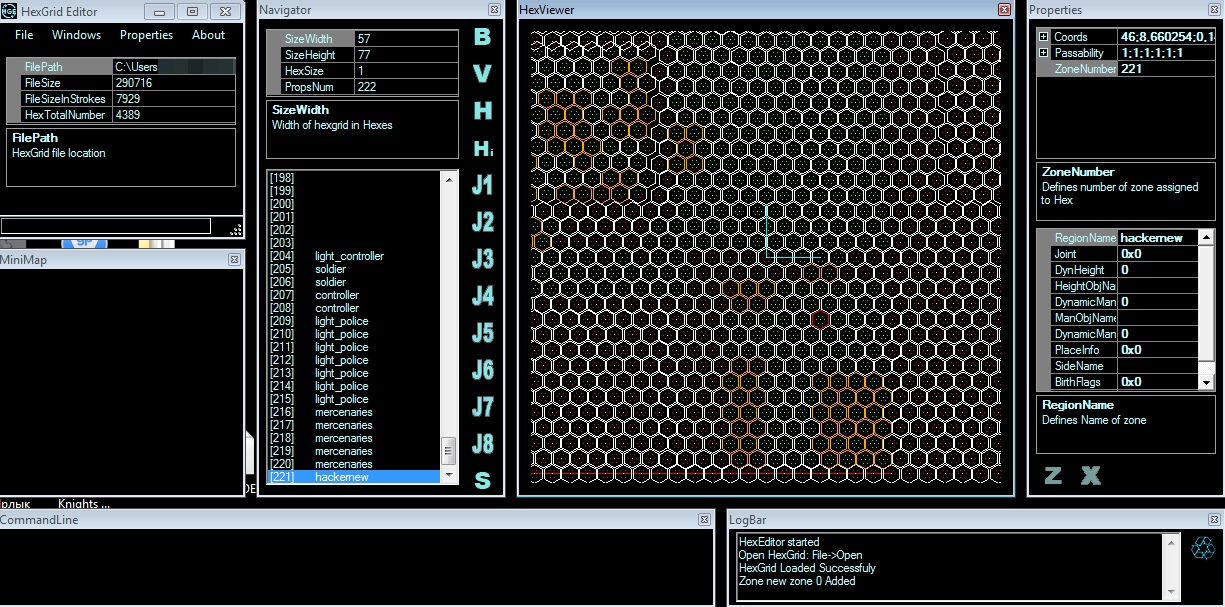This screenshot has height=607, width=1225.
Task: Click the X button in Properties panel
Action: tap(1090, 476)
